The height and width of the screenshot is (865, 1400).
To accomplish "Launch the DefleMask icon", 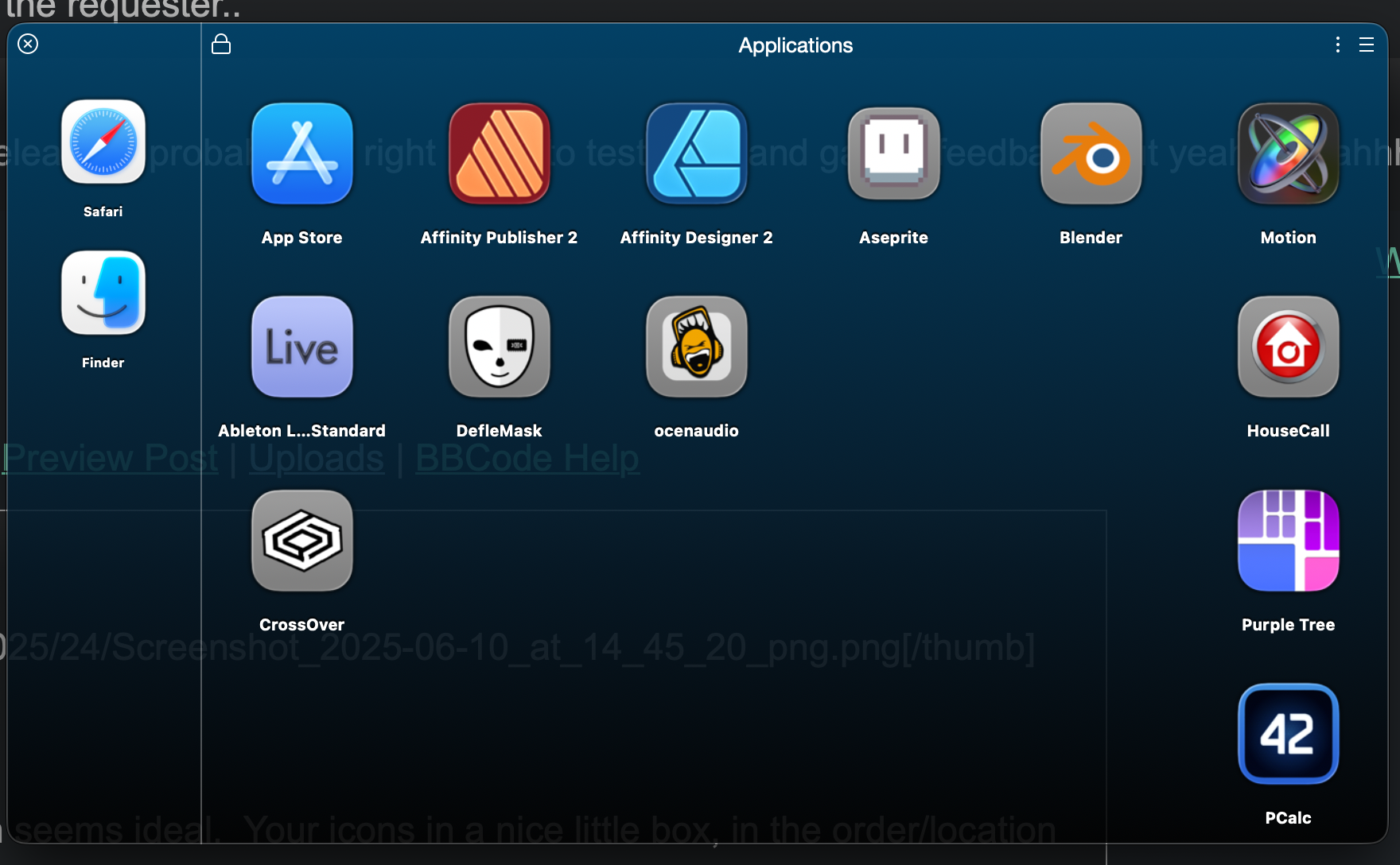I will click(500, 347).
